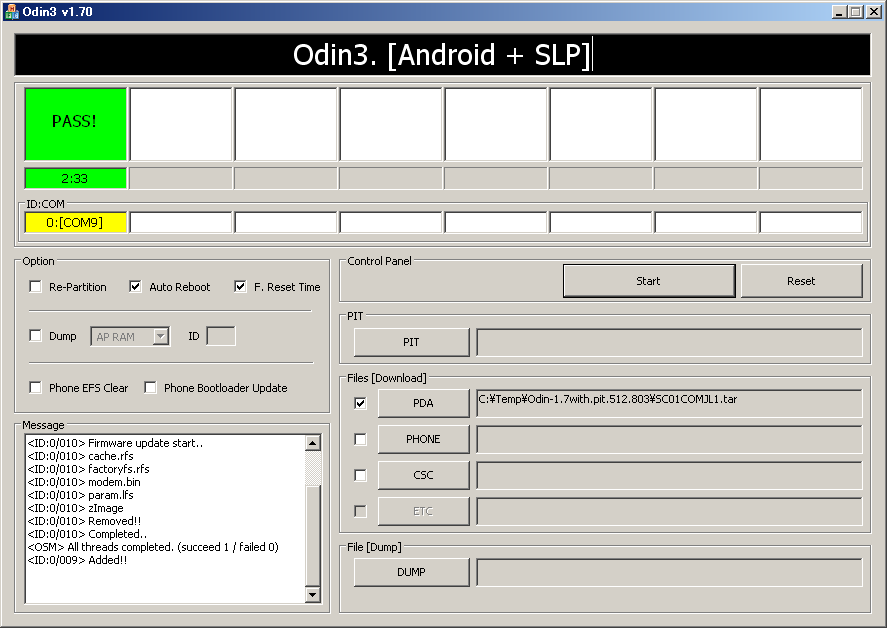Browse for a PDA firmware file
The height and width of the screenshot is (628, 887).
point(423,402)
